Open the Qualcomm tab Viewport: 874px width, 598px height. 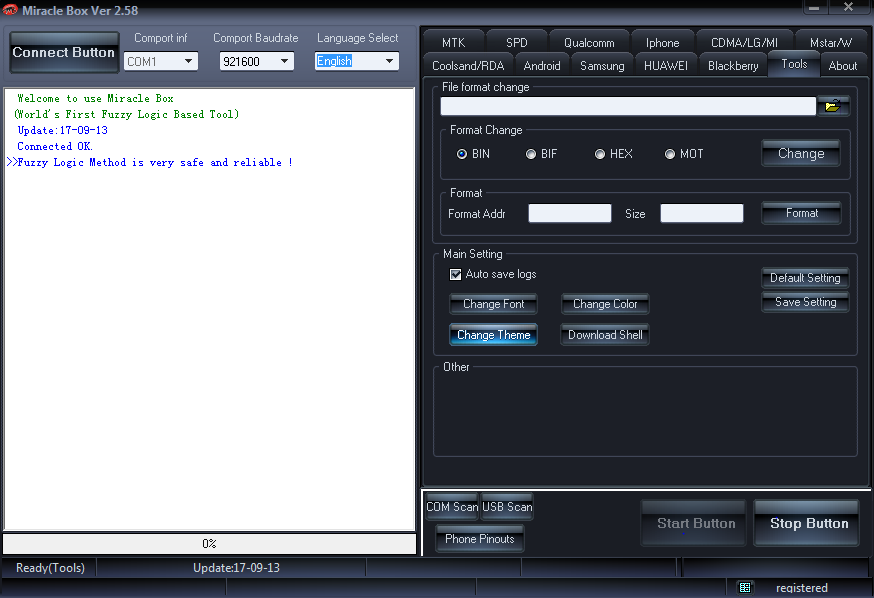pos(589,42)
